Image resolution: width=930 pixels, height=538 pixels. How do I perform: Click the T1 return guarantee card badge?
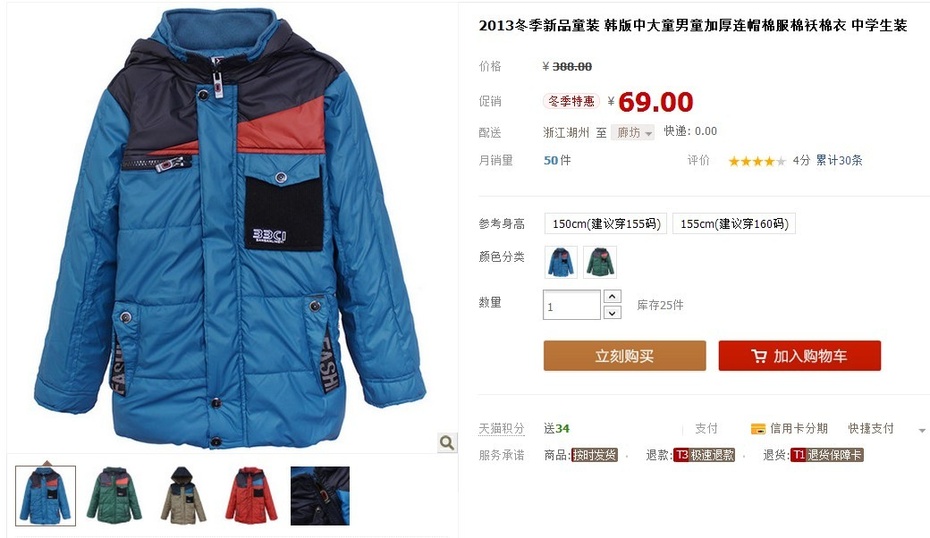[x=827, y=455]
